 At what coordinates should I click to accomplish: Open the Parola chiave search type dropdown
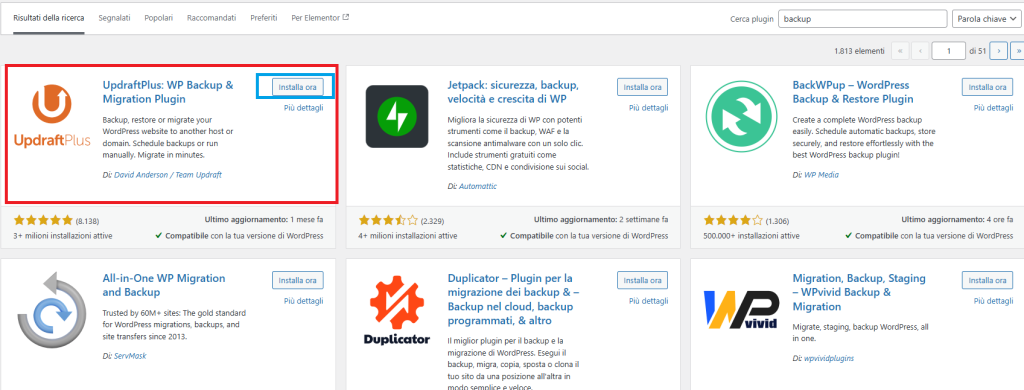coord(987,19)
